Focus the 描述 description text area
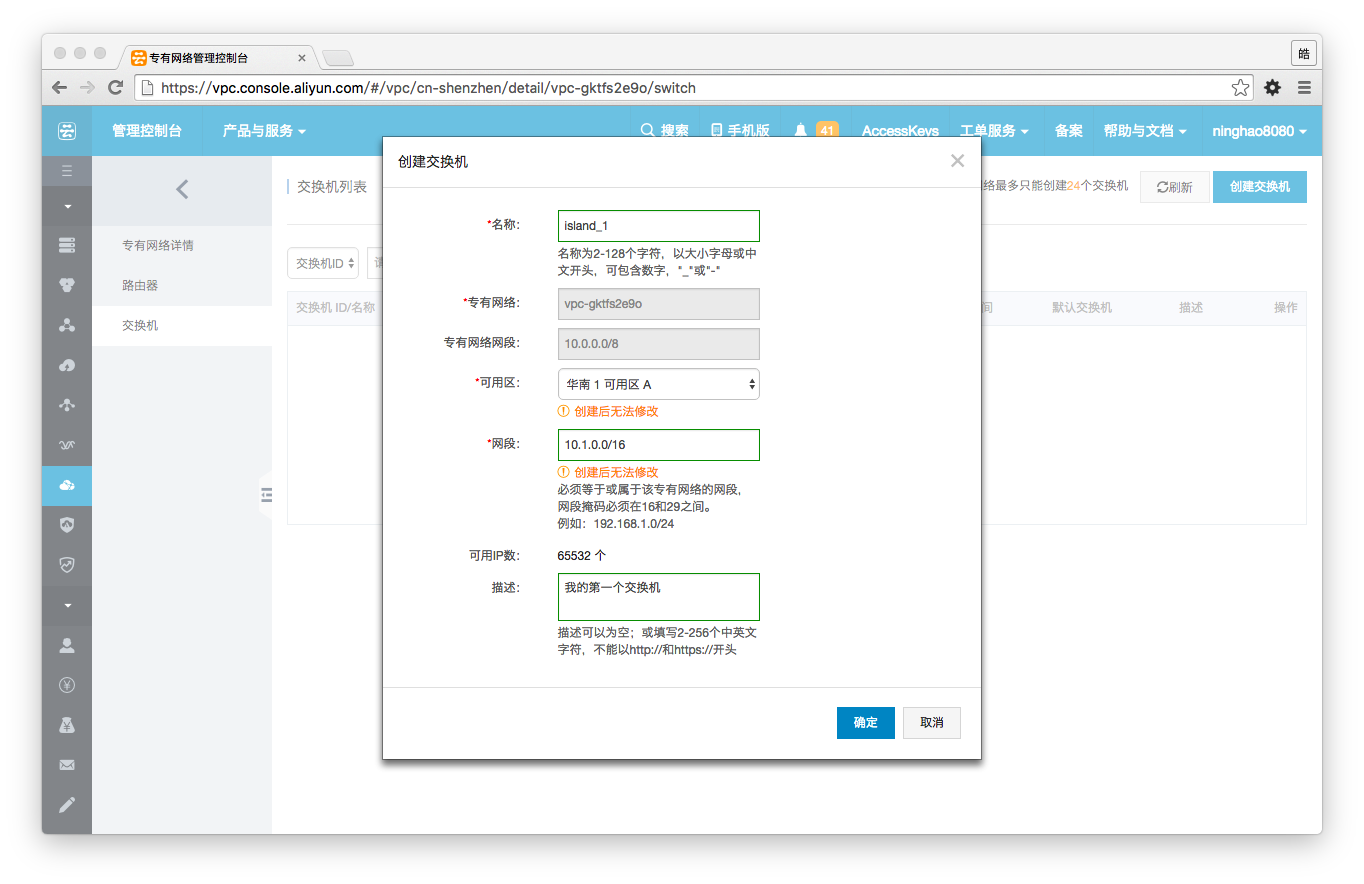The height and width of the screenshot is (884, 1364). tap(658, 597)
